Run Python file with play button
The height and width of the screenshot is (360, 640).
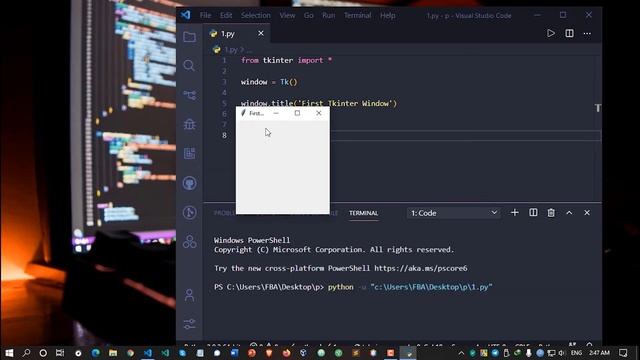pos(551,33)
